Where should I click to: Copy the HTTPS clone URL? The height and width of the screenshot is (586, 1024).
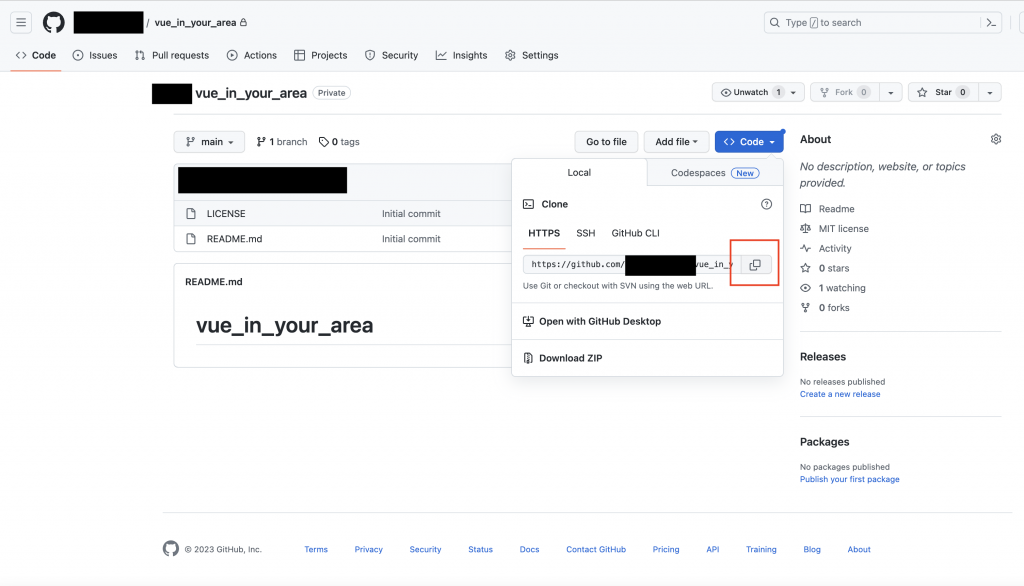tap(755, 264)
